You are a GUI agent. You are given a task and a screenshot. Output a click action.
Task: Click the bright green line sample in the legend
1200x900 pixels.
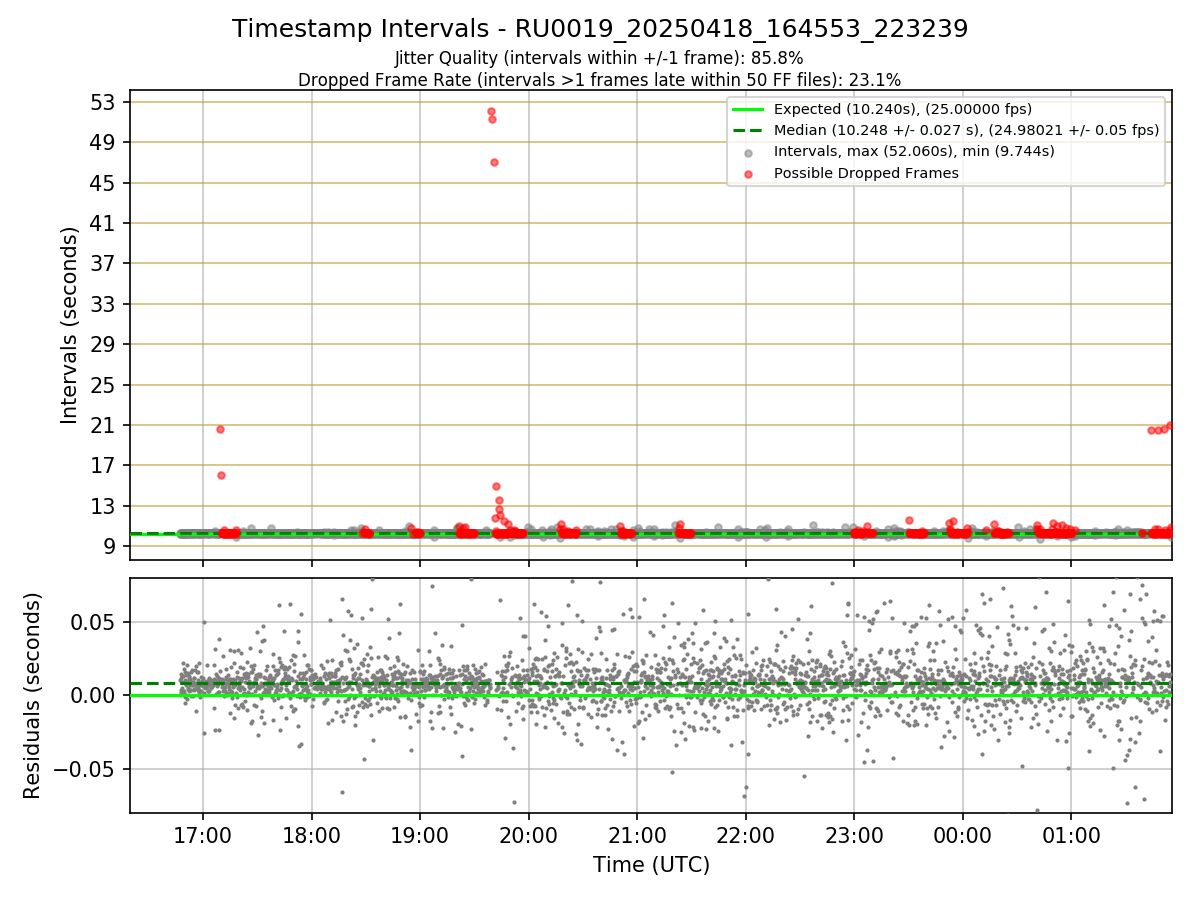point(748,110)
